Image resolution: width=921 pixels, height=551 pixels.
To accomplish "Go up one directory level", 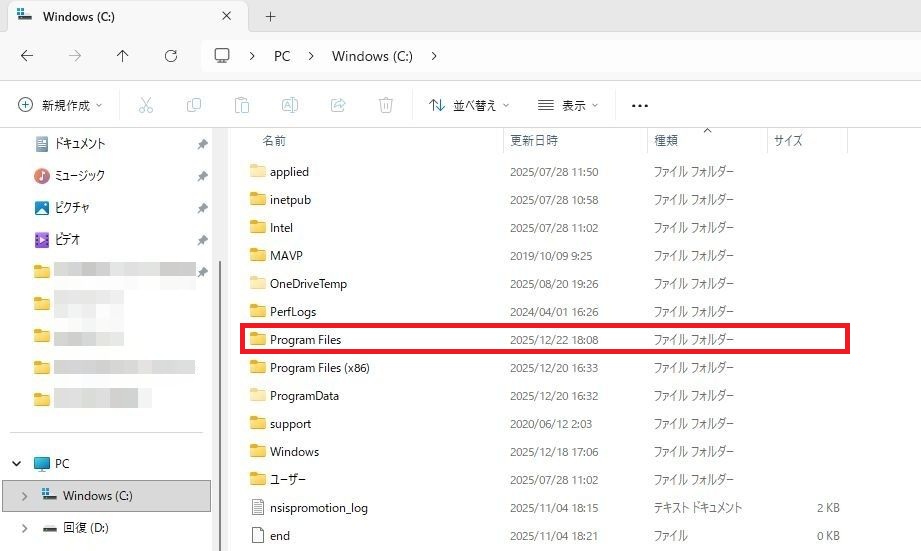I will 122,56.
